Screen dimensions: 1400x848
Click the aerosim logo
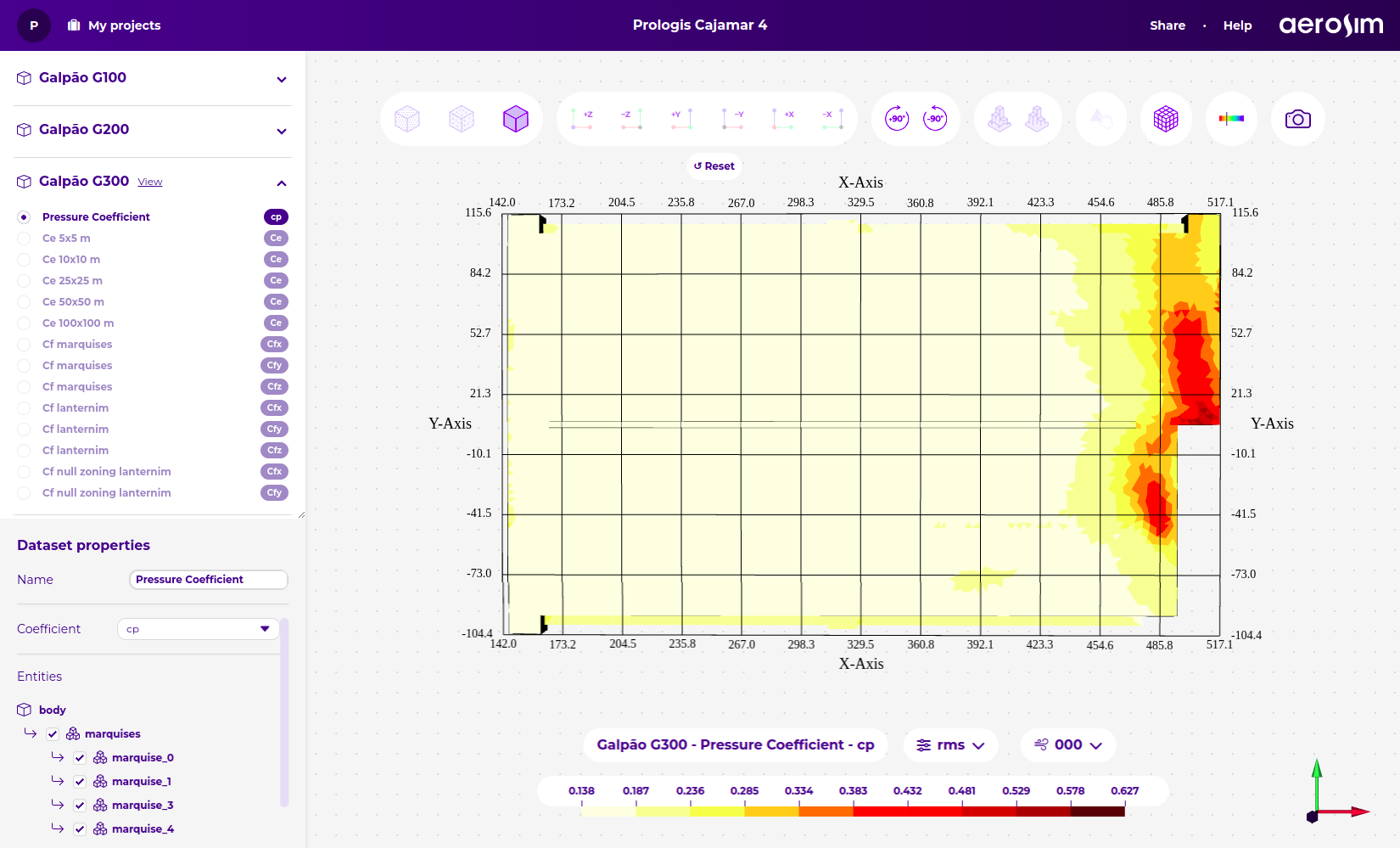[1330, 25]
